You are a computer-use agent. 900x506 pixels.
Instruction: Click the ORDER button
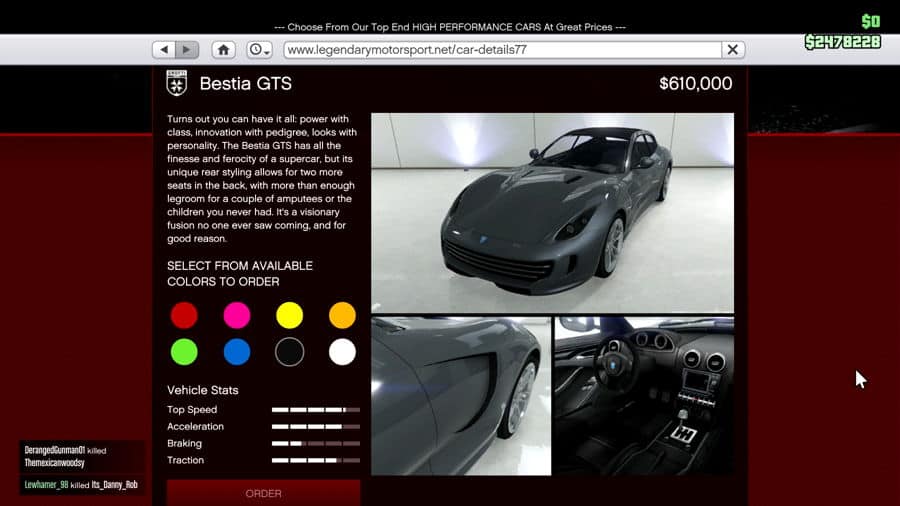coord(263,493)
